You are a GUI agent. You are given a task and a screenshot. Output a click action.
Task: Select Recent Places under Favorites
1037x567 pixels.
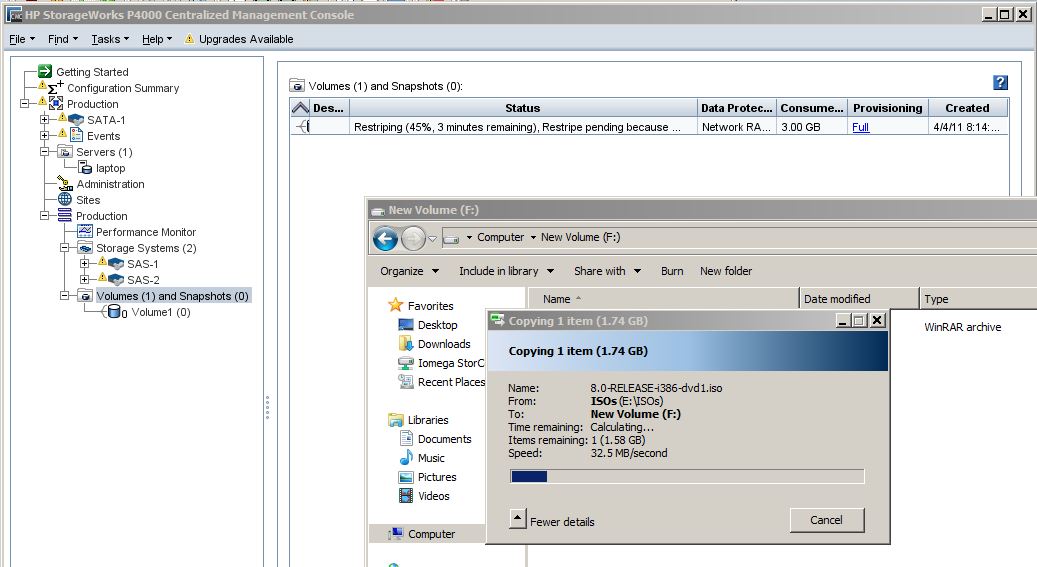[x=451, y=382]
